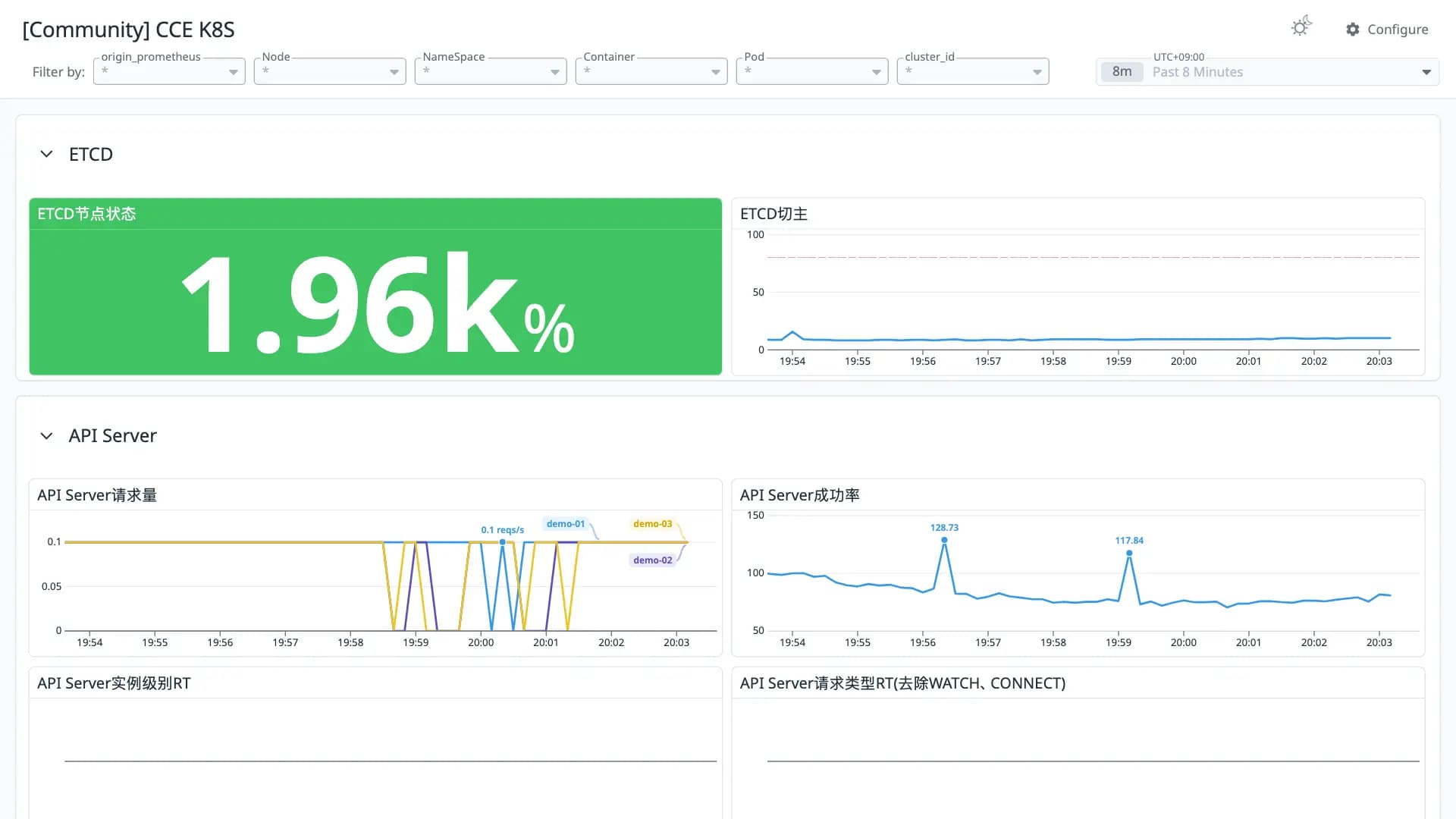Click the demo-02 series label

pyautogui.click(x=652, y=560)
